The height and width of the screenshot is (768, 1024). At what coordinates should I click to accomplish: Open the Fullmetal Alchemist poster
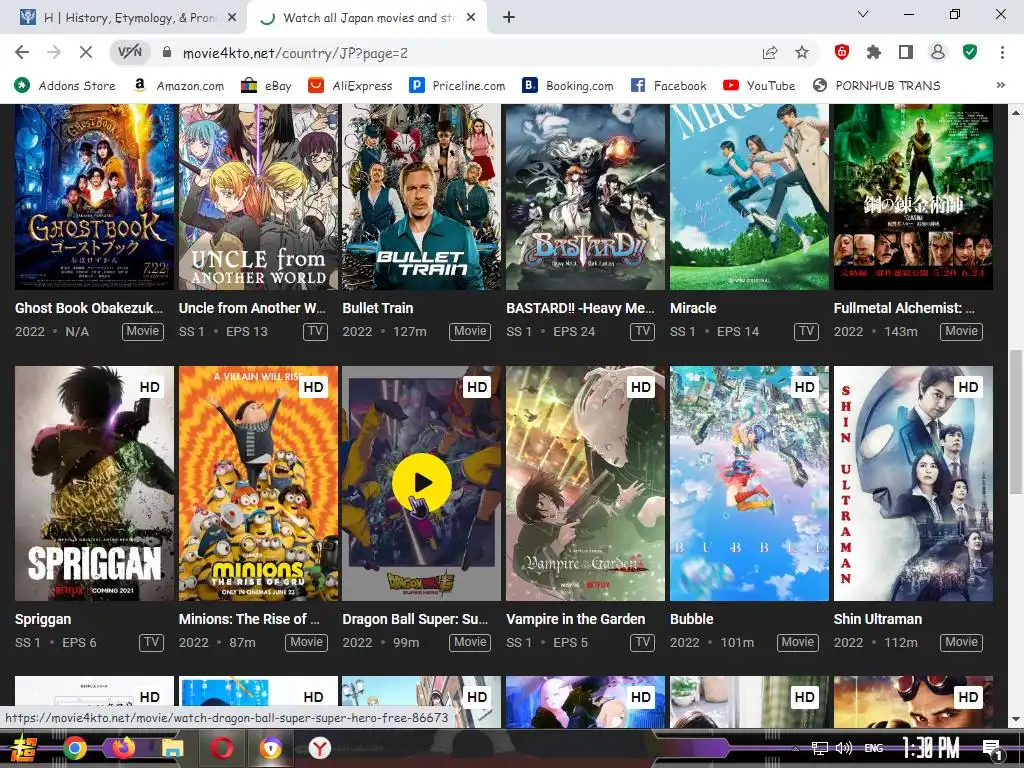pyautogui.click(x=913, y=197)
